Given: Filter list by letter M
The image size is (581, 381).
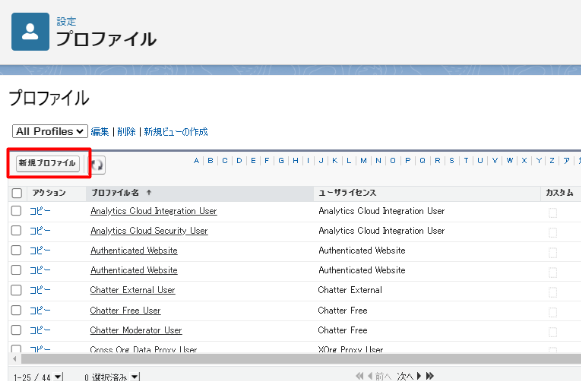Looking at the screenshot, I should pos(363,160).
